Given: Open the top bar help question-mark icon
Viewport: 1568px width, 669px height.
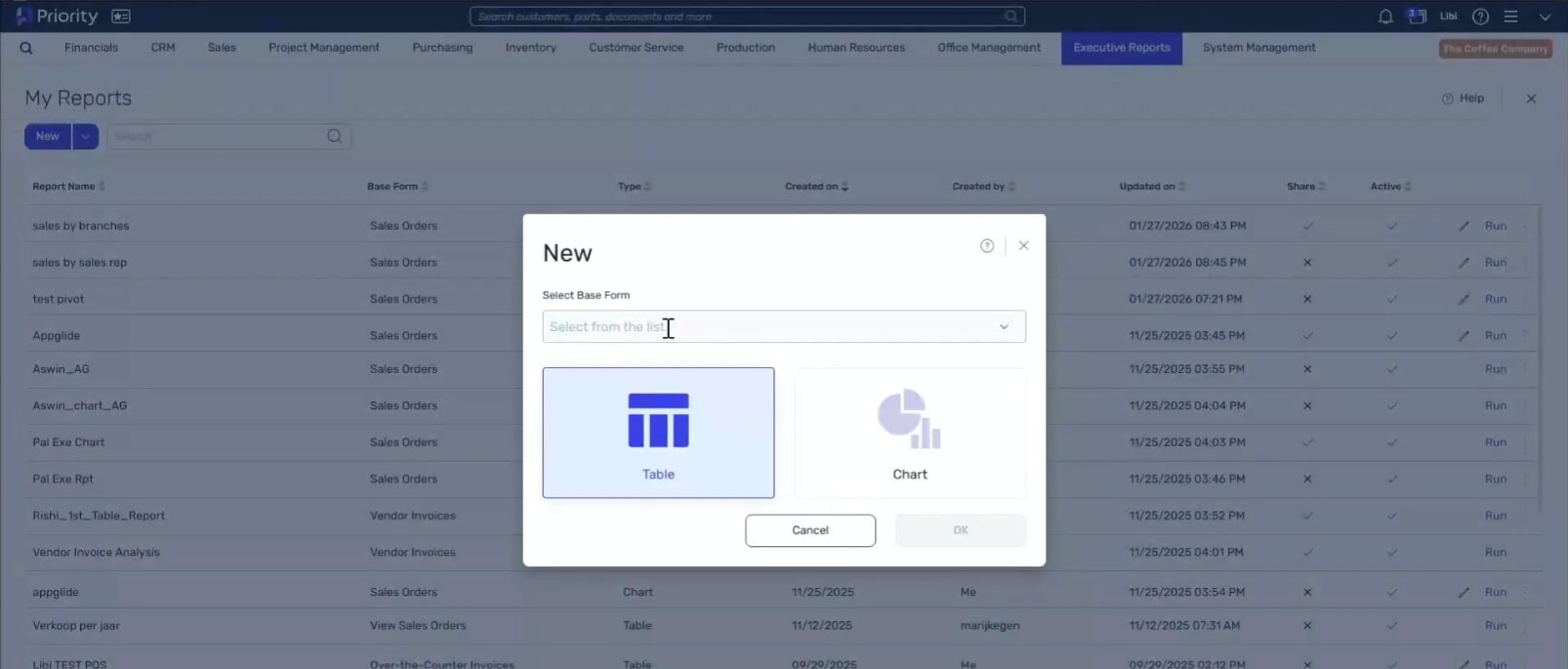Looking at the screenshot, I should pos(1480,17).
